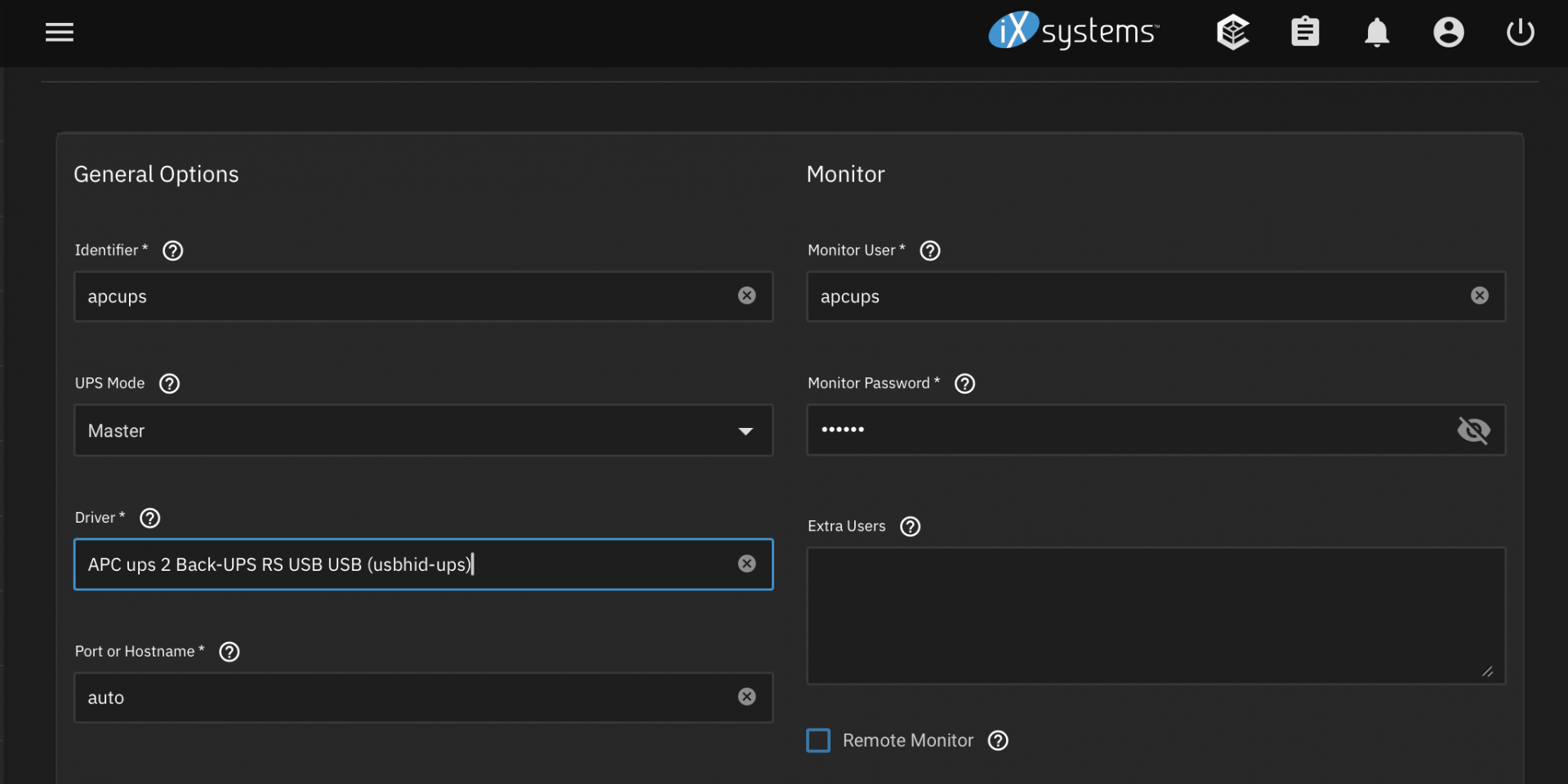The height and width of the screenshot is (784, 1568).
Task: Open the user account settings icon
Action: [x=1448, y=33]
